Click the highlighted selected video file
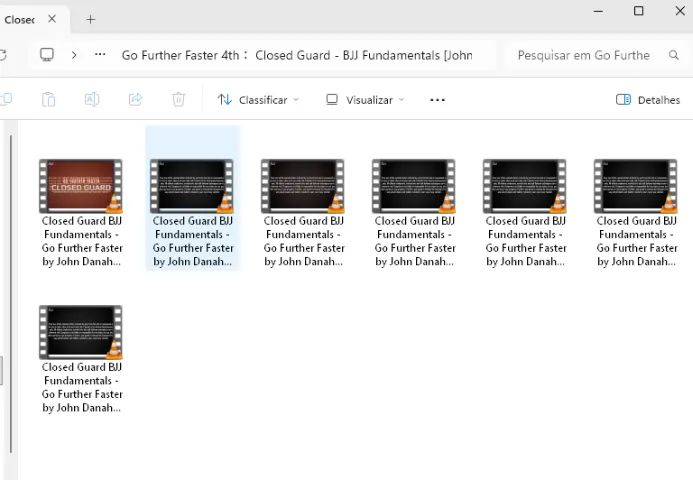 tap(193, 198)
